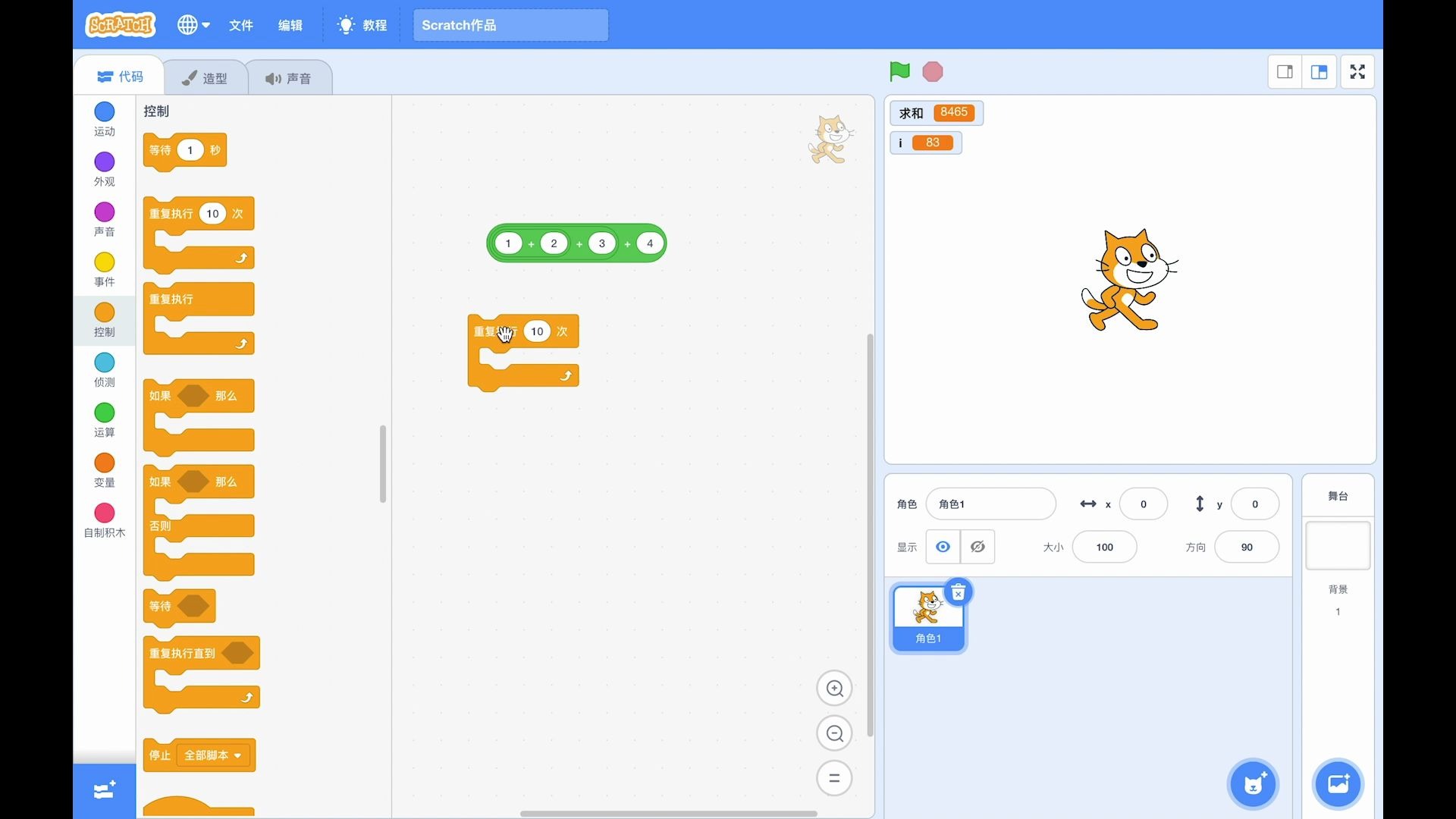The image size is (1456, 819).
Task: Click the workspace vertical scrollbar
Action: [870, 535]
